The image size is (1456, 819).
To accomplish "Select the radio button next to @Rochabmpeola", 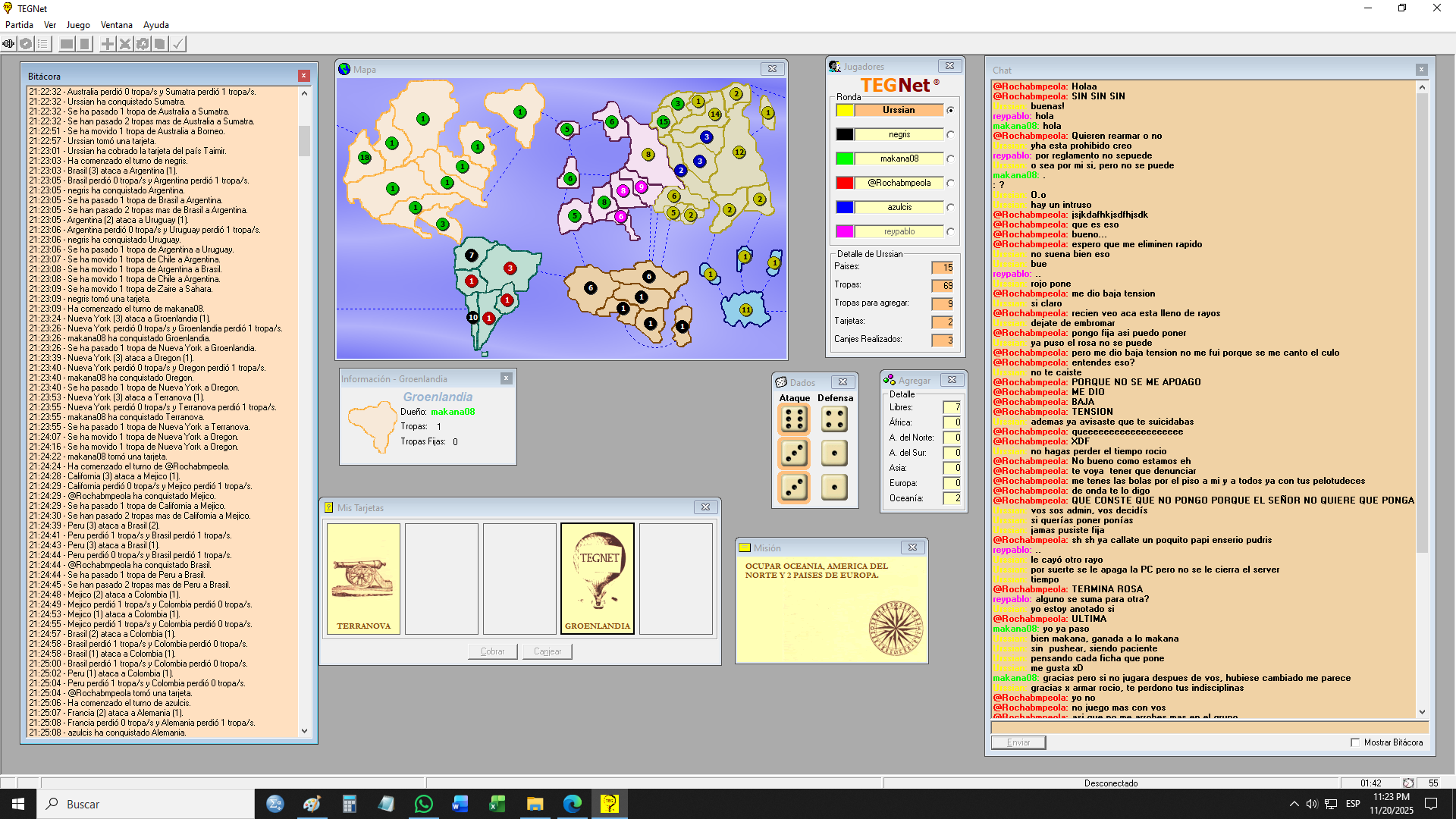I will click(x=950, y=184).
